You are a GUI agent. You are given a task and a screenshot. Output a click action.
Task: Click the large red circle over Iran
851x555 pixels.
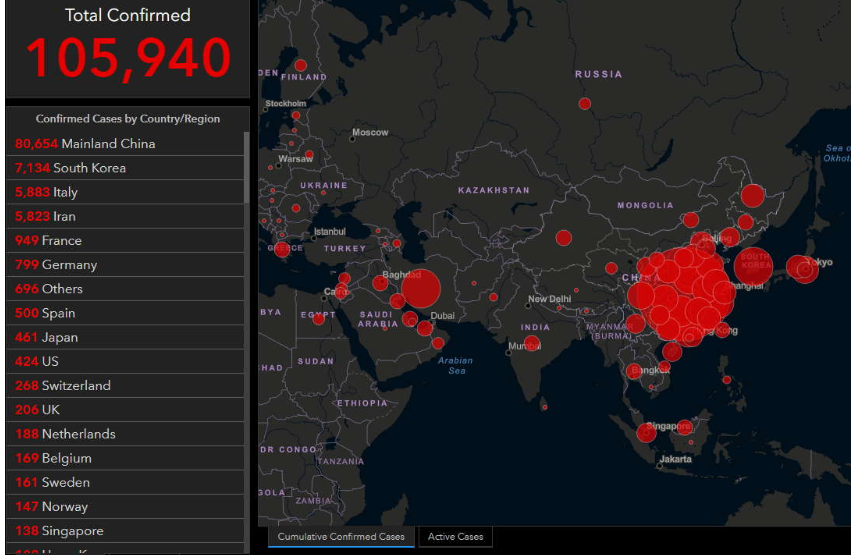(421, 289)
